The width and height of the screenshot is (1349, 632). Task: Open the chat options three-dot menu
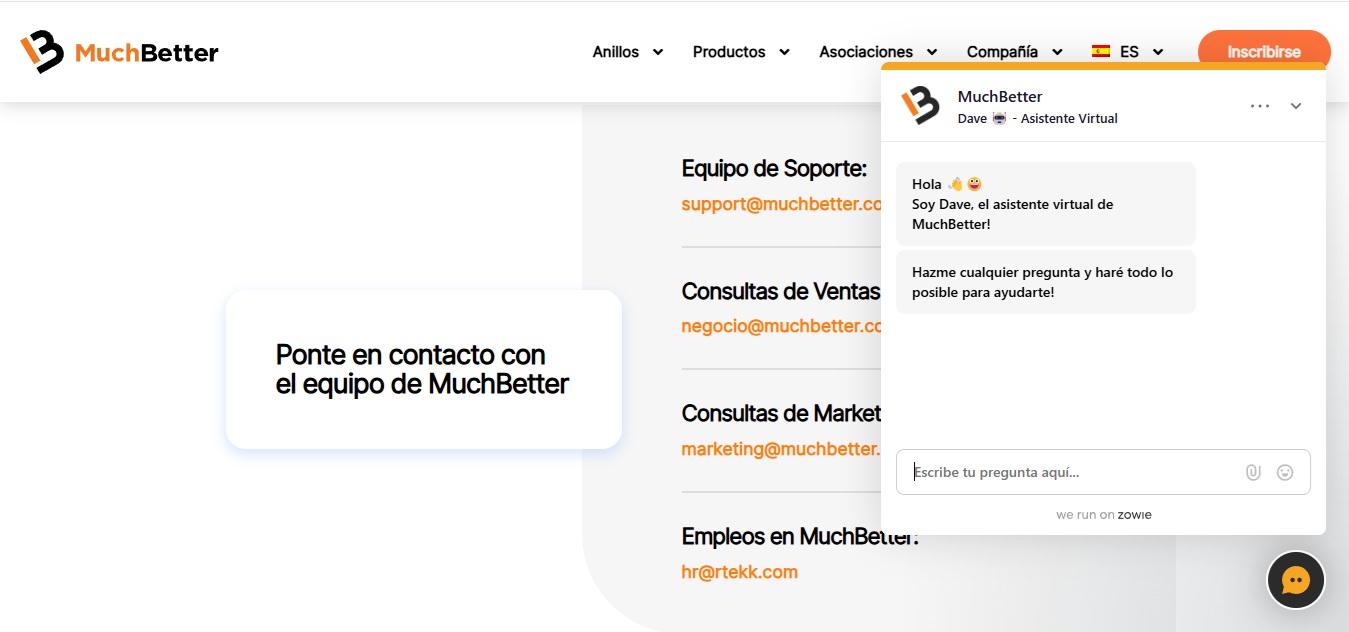[x=1260, y=106]
